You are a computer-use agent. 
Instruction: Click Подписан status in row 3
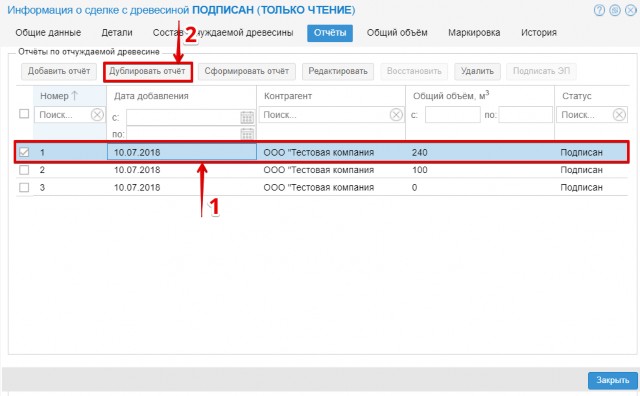(x=581, y=187)
